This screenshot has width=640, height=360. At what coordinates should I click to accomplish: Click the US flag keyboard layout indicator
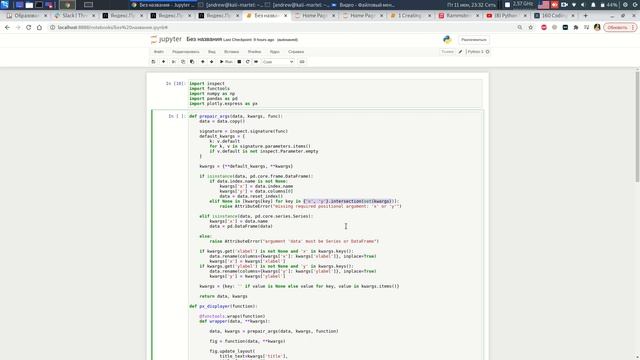click(544, 5)
